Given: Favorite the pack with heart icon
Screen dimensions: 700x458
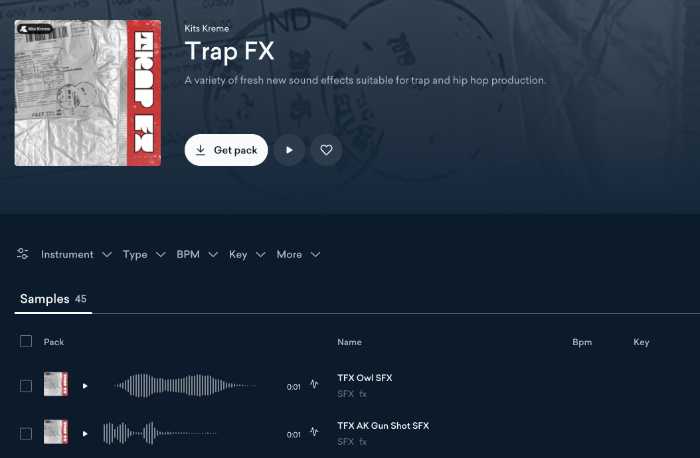Looking at the screenshot, I should coord(326,150).
